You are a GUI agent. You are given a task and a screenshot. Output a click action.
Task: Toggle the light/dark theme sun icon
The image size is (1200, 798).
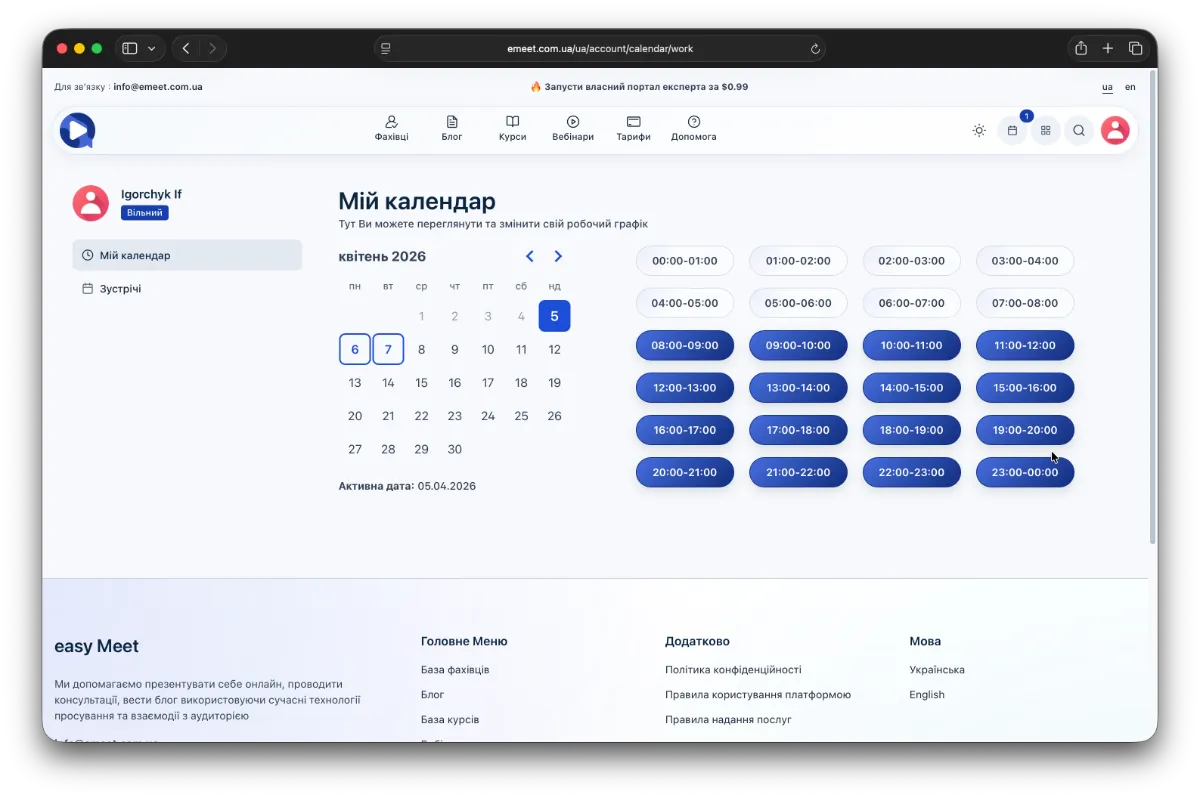[979, 130]
